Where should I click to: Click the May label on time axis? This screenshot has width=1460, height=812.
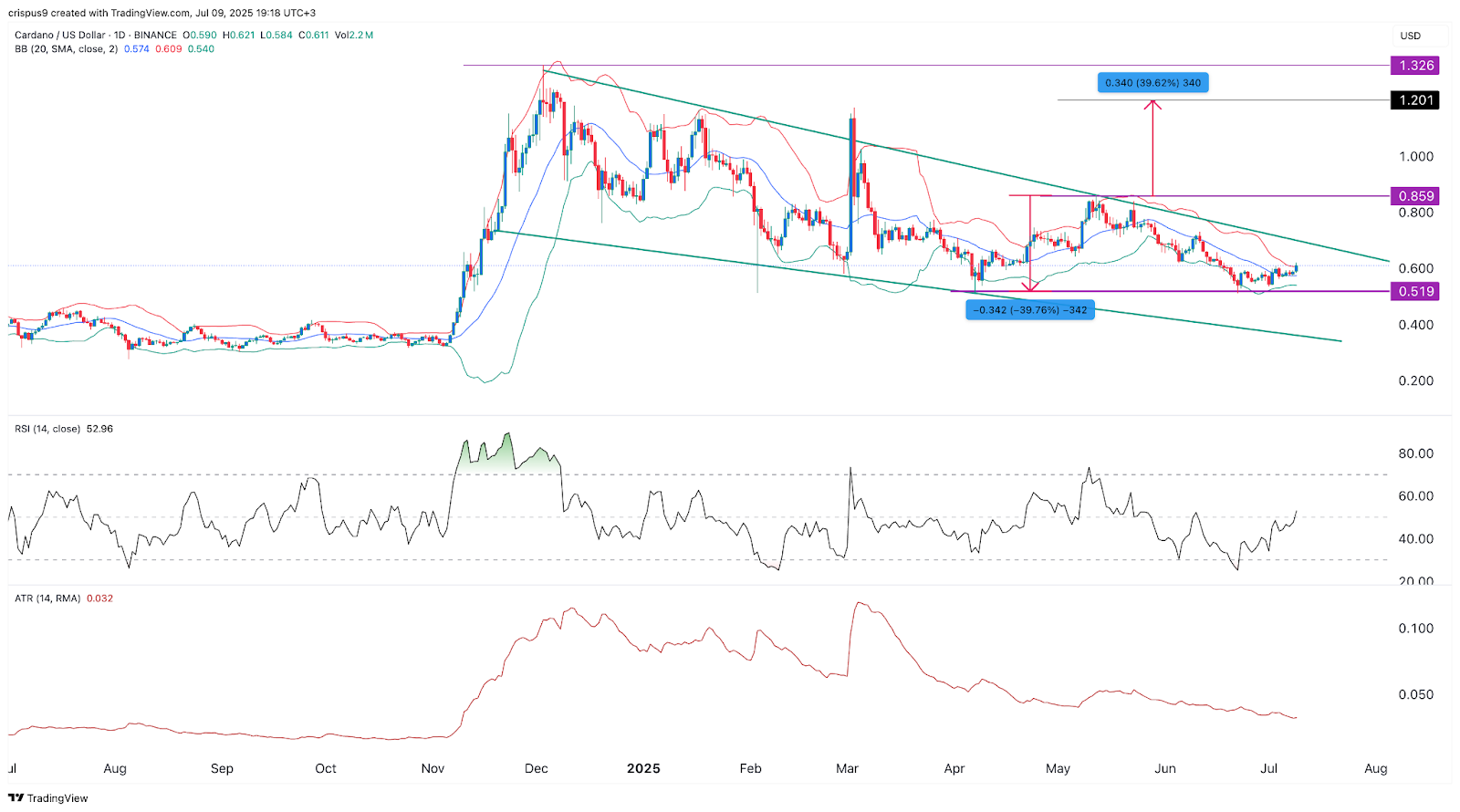pos(1058,768)
